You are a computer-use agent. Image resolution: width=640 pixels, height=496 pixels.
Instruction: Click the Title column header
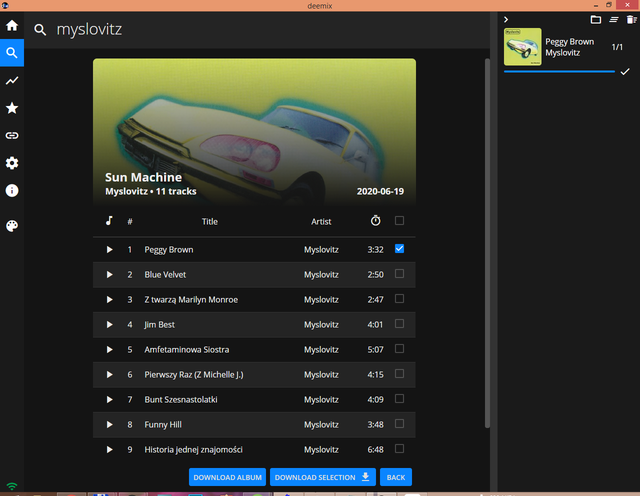pyautogui.click(x=209, y=222)
